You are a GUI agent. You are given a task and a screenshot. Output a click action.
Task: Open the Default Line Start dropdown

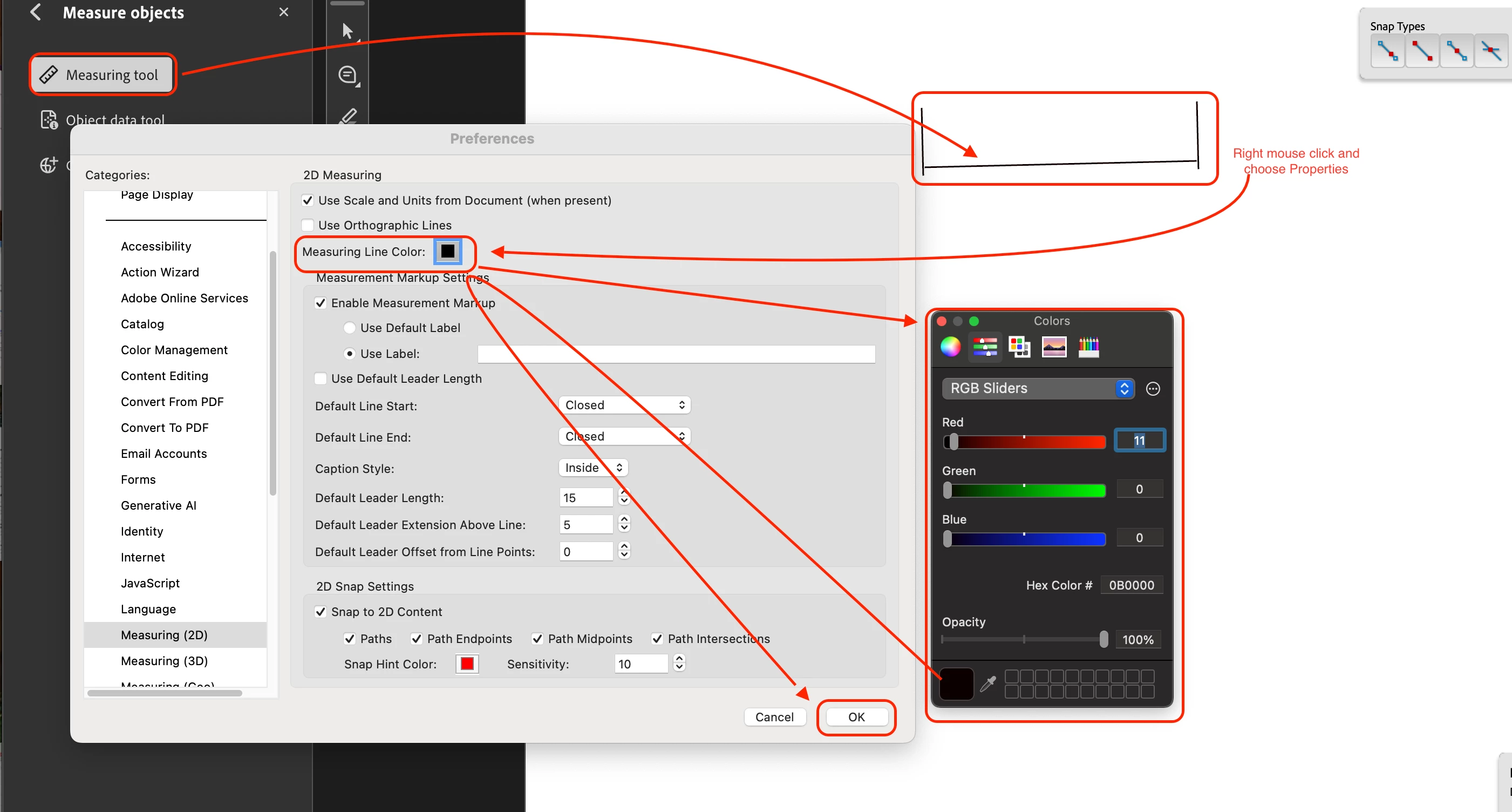[624, 405]
